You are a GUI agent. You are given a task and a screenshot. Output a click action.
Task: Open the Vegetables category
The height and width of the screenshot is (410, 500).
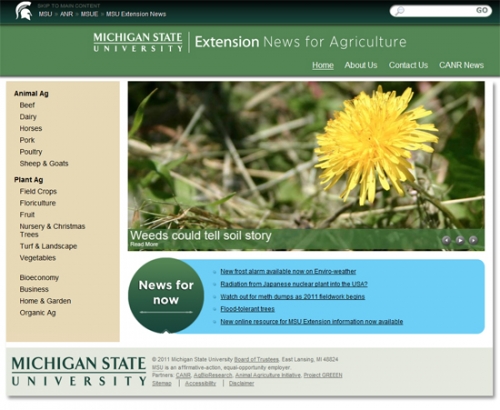click(38, 258)
